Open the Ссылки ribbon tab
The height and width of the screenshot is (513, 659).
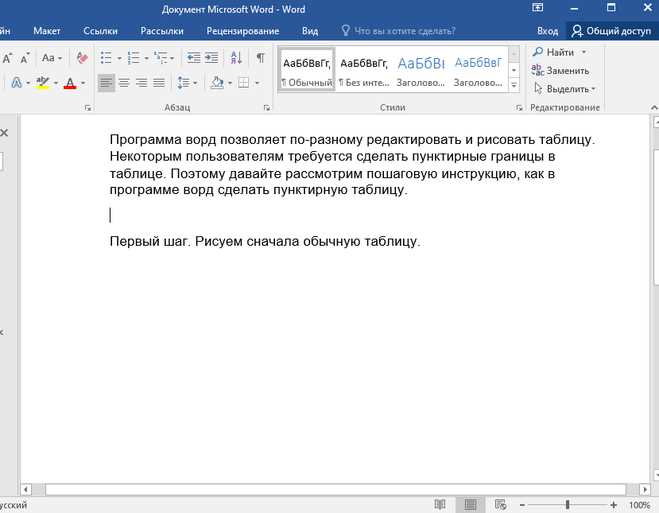click(x=100, y=31)
